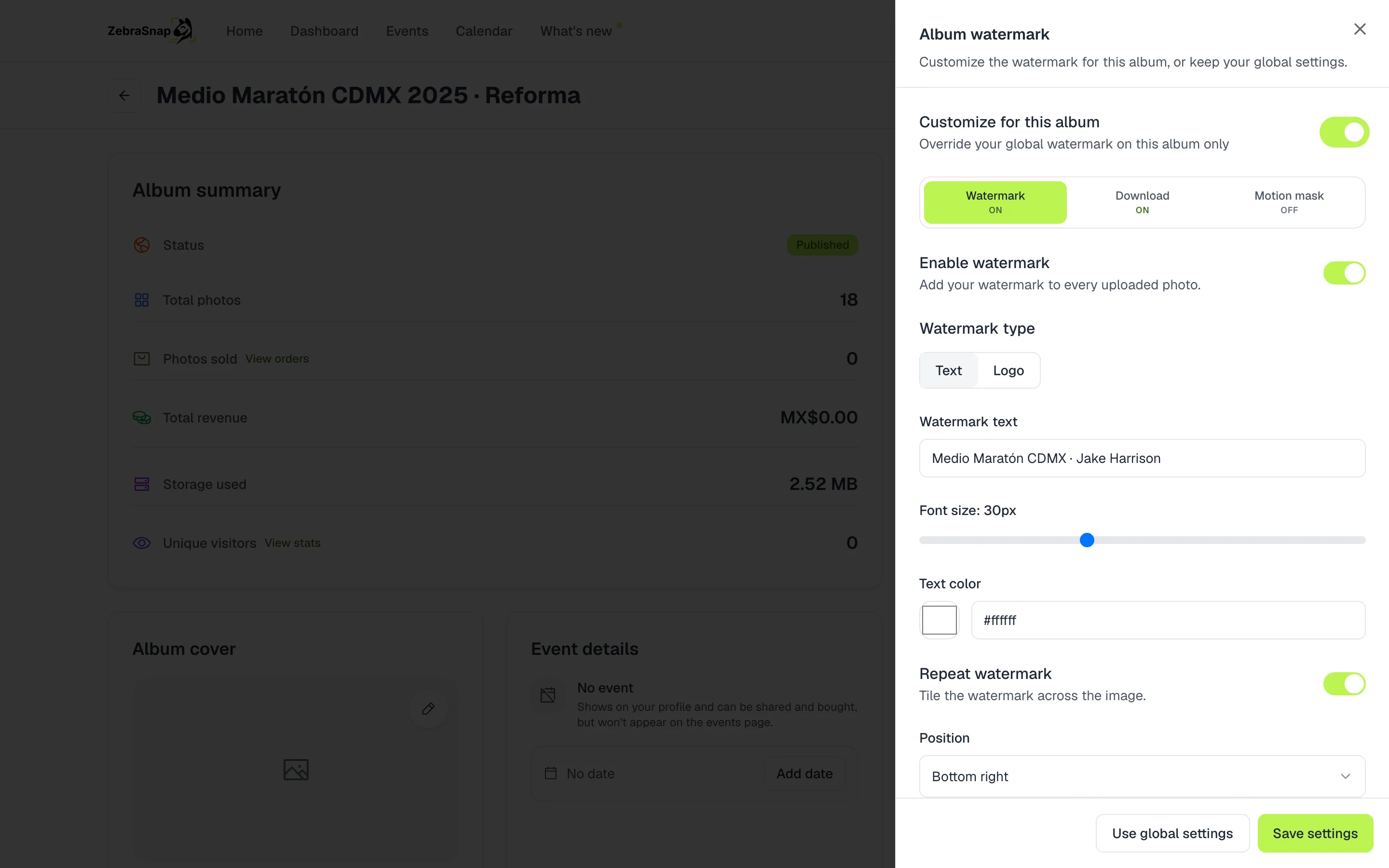Select Text watermark type
This screenshot has height=868, width=1389.
click(x=948, y=370)
